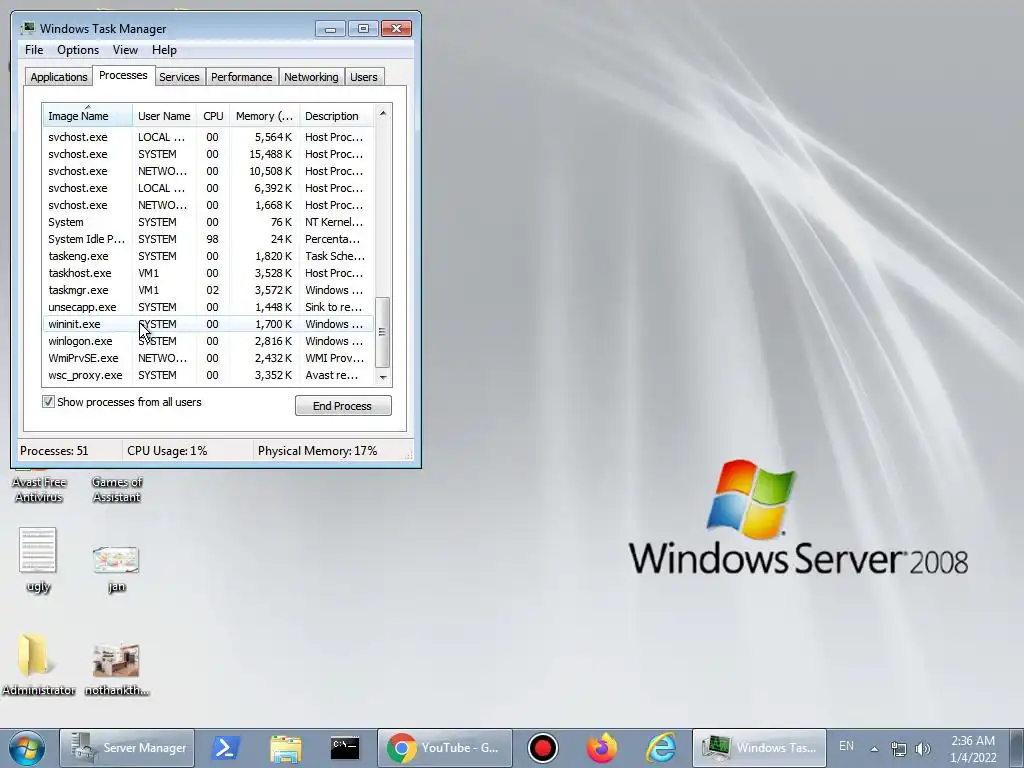Image resolution: width=1024 pixels, height=768 pixels.
Task: Switch to the Performance tab
Action: pos(242,77)
